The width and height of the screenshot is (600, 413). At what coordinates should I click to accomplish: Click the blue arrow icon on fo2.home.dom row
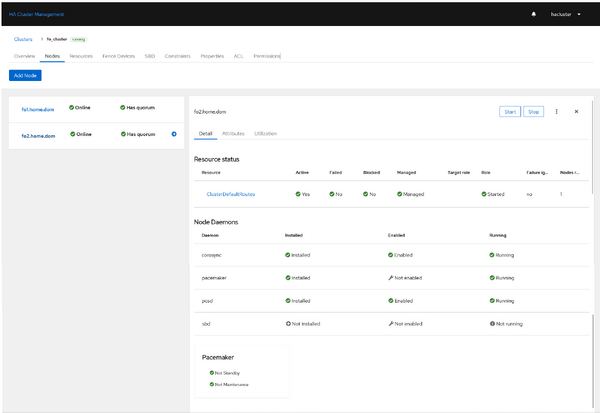click(x=174, y=134)
